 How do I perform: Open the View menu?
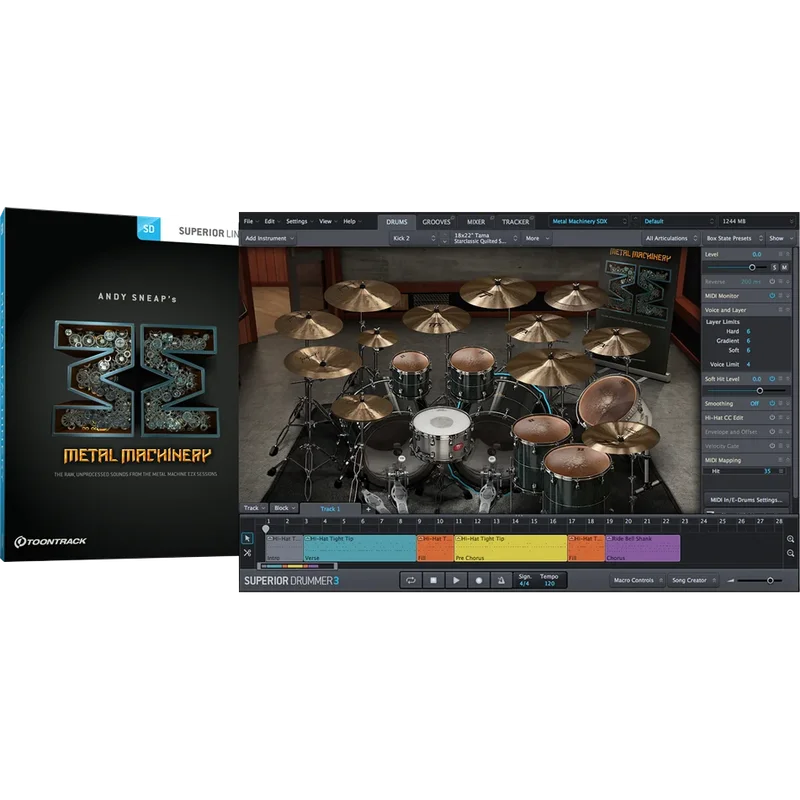pyautogui.click(x=328, y=221)
